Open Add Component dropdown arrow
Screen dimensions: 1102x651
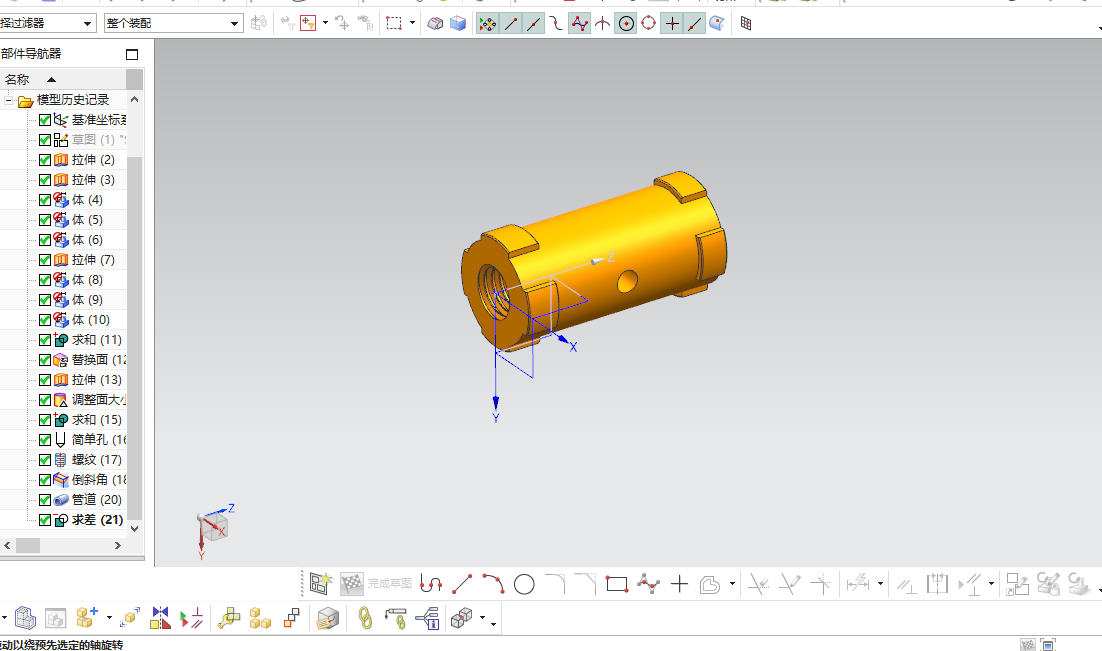pos(109,619)
